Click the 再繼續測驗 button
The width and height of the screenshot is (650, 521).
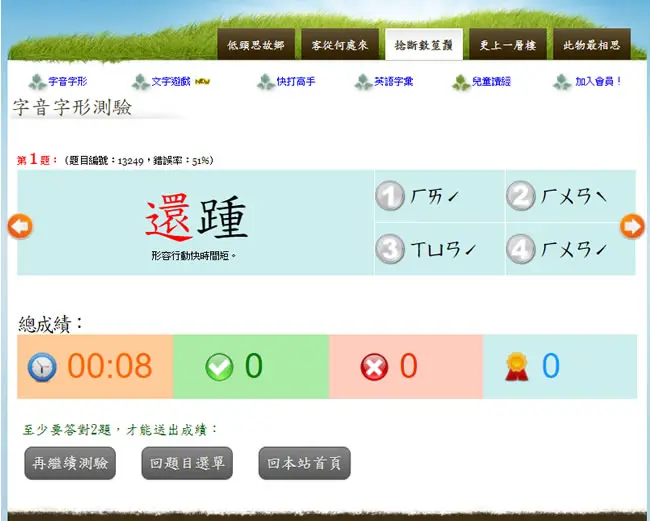click(70, 463)
